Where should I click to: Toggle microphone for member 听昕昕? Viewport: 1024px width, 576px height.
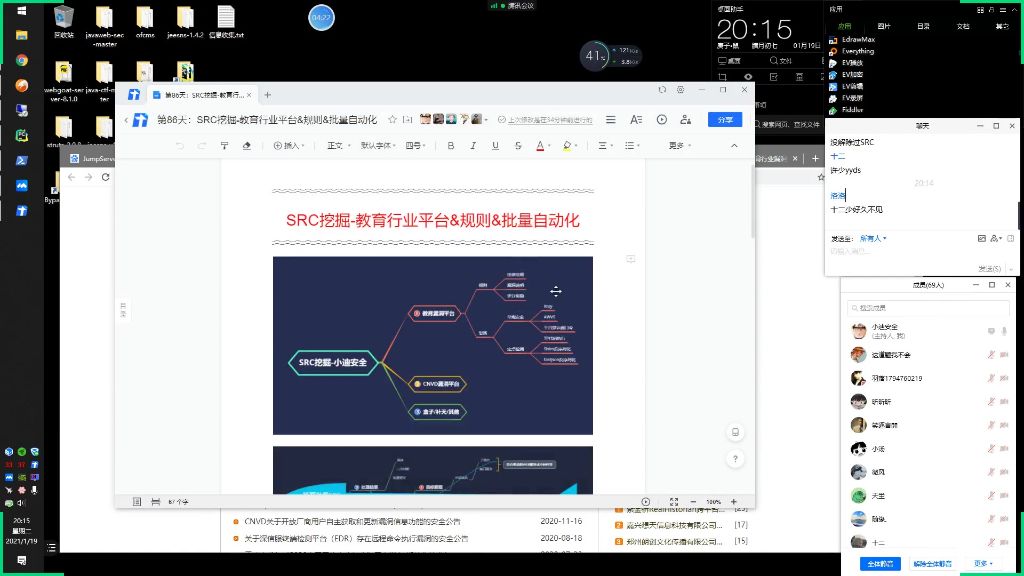pyautogui.click(x=991, y=402)
